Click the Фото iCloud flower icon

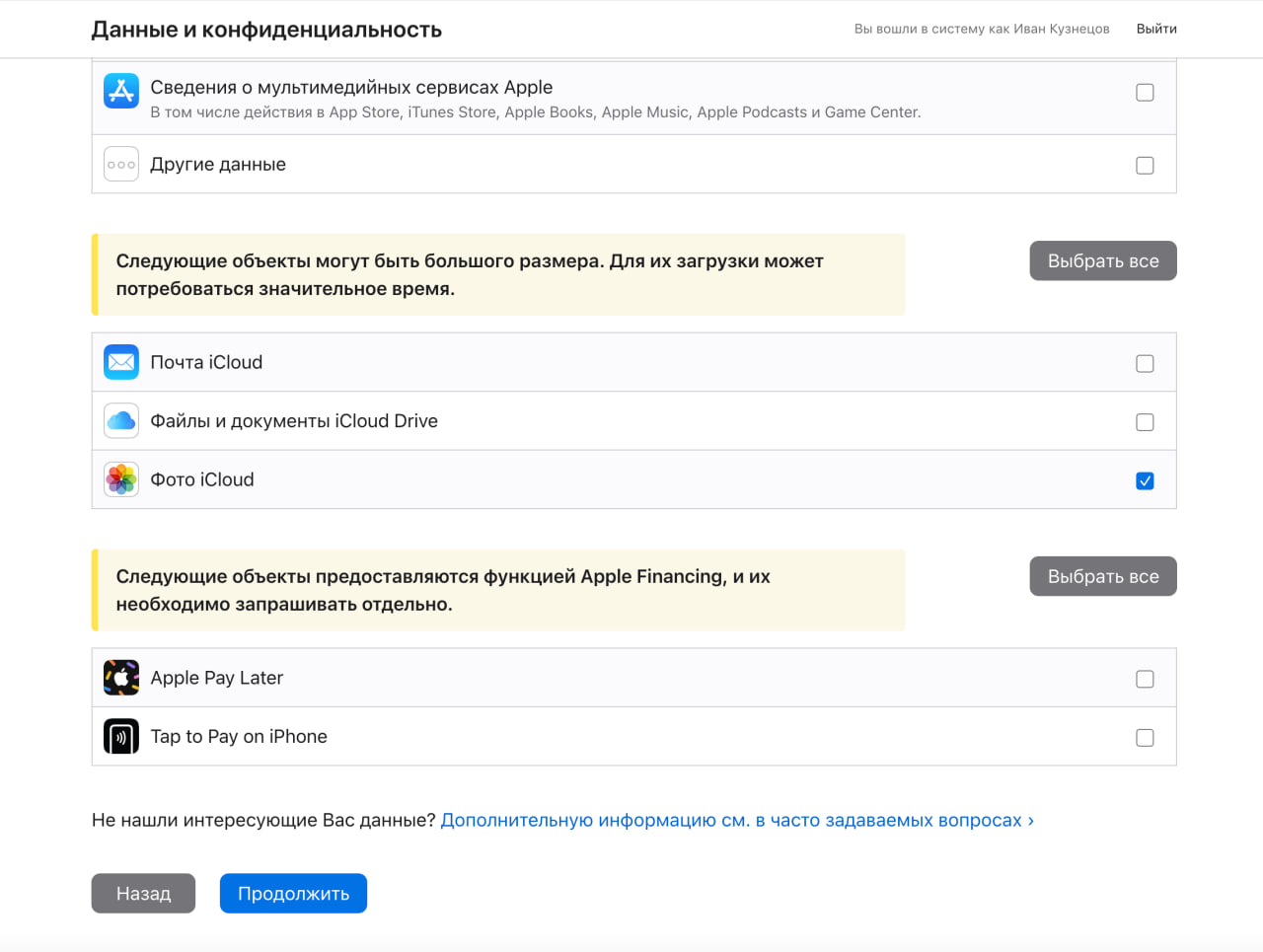click(120, 479)
